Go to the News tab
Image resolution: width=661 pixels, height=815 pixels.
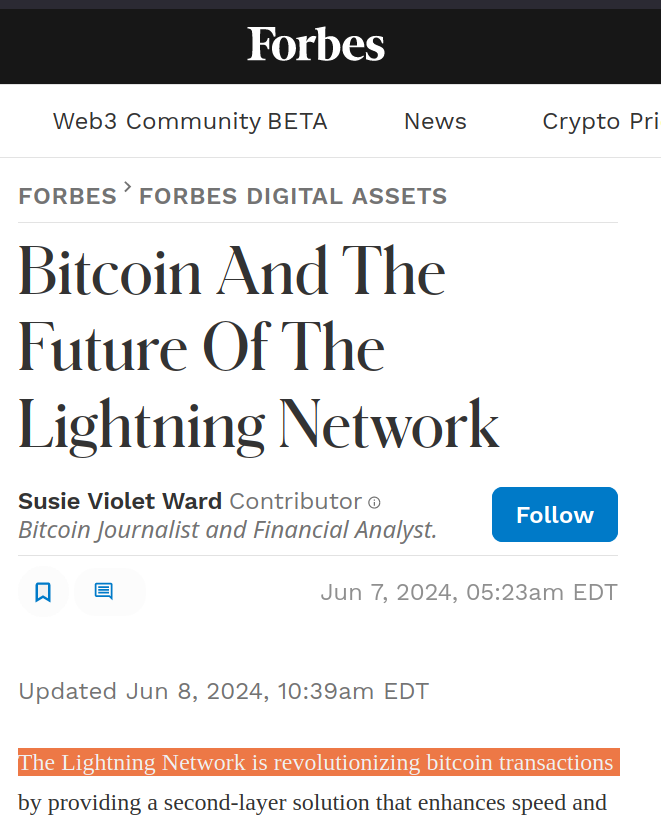[x=435, y=121]
